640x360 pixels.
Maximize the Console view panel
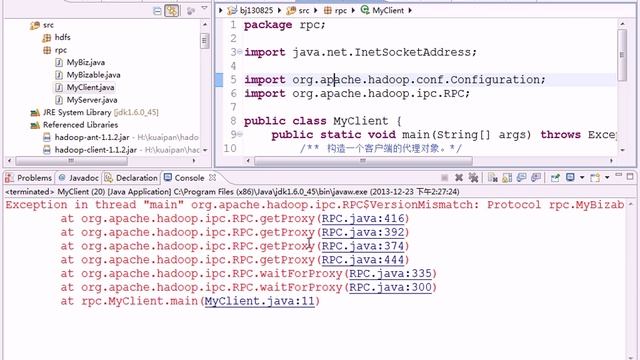click(630, 176)
